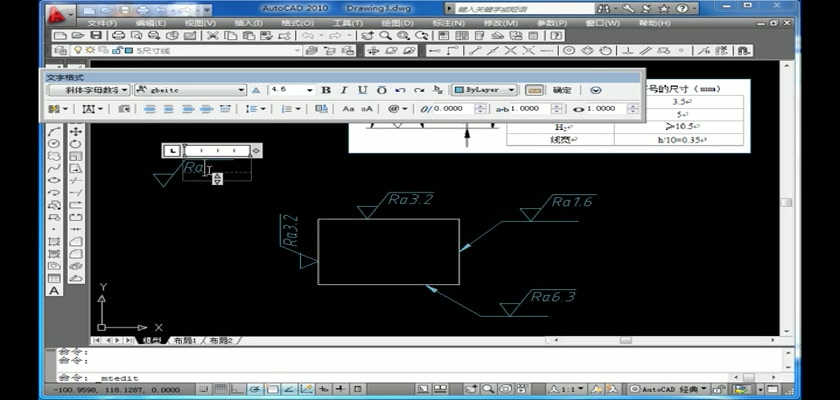Toggle Overline formatting
This screenshot has width=840, height=400.
[x=381, y=90]
